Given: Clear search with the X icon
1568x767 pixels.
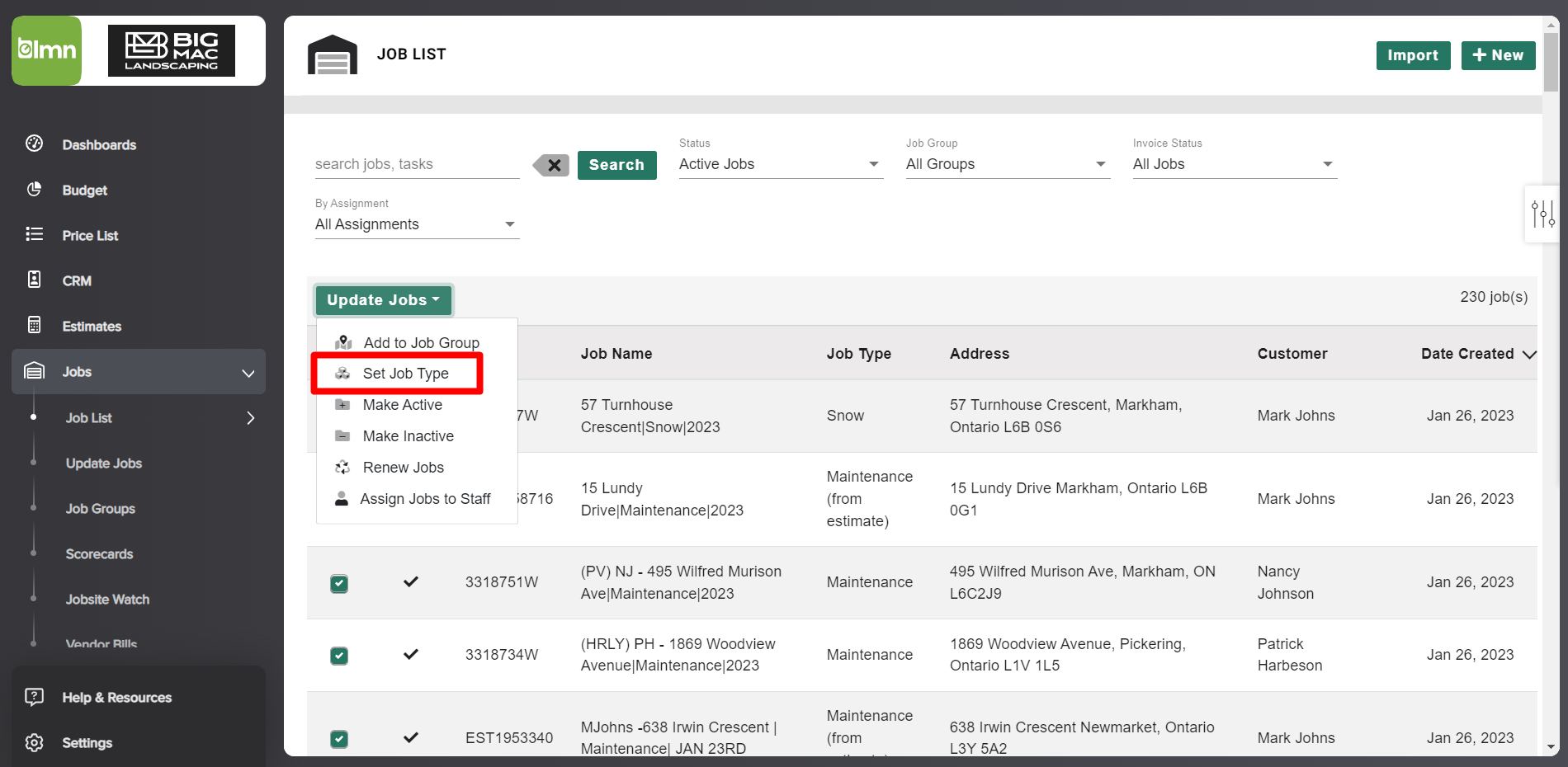Looking at the screenshot, I should click(x=551, y=165).
